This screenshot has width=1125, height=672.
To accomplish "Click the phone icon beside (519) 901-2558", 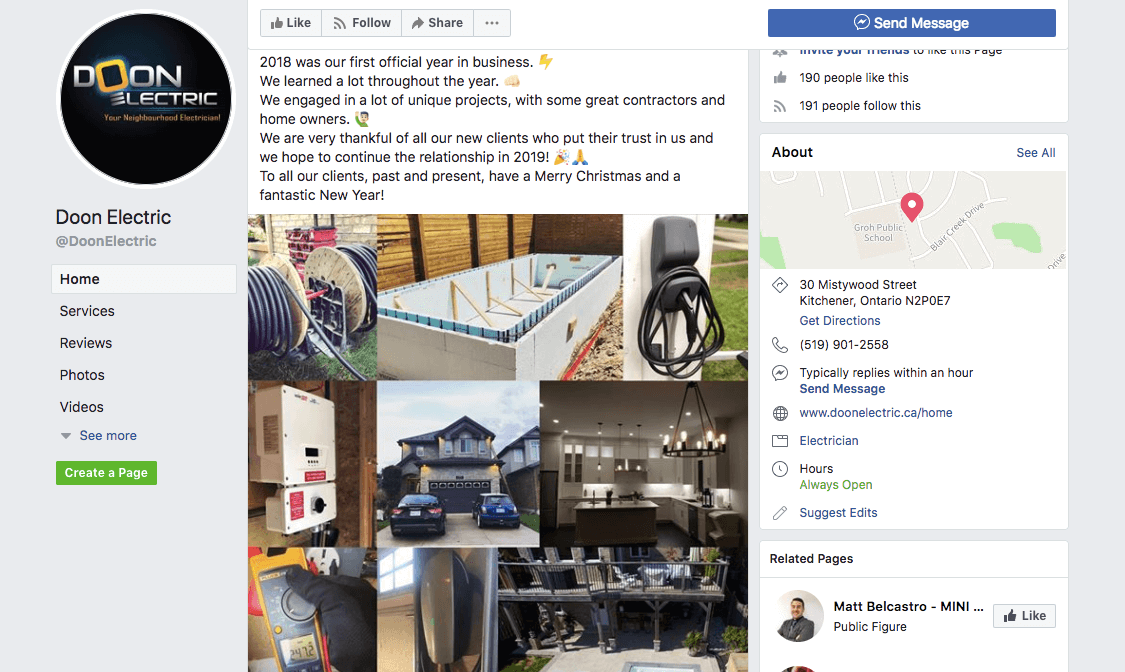I will point(780,345).
